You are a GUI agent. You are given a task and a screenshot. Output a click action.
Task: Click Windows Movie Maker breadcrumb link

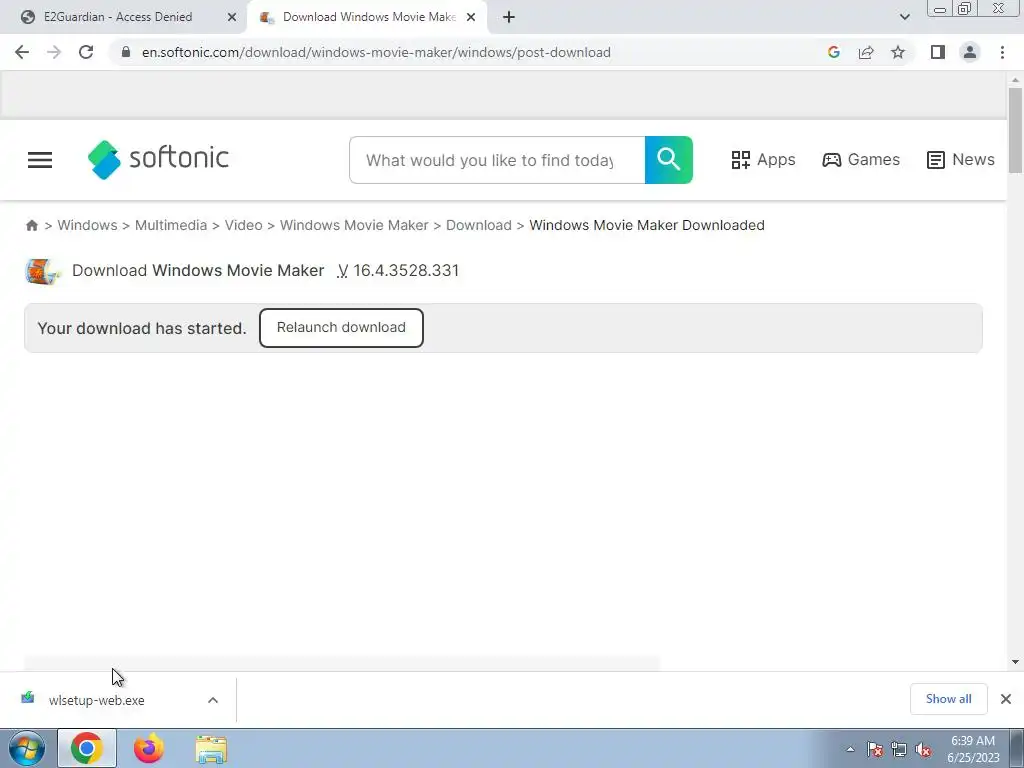click(354, 225)
